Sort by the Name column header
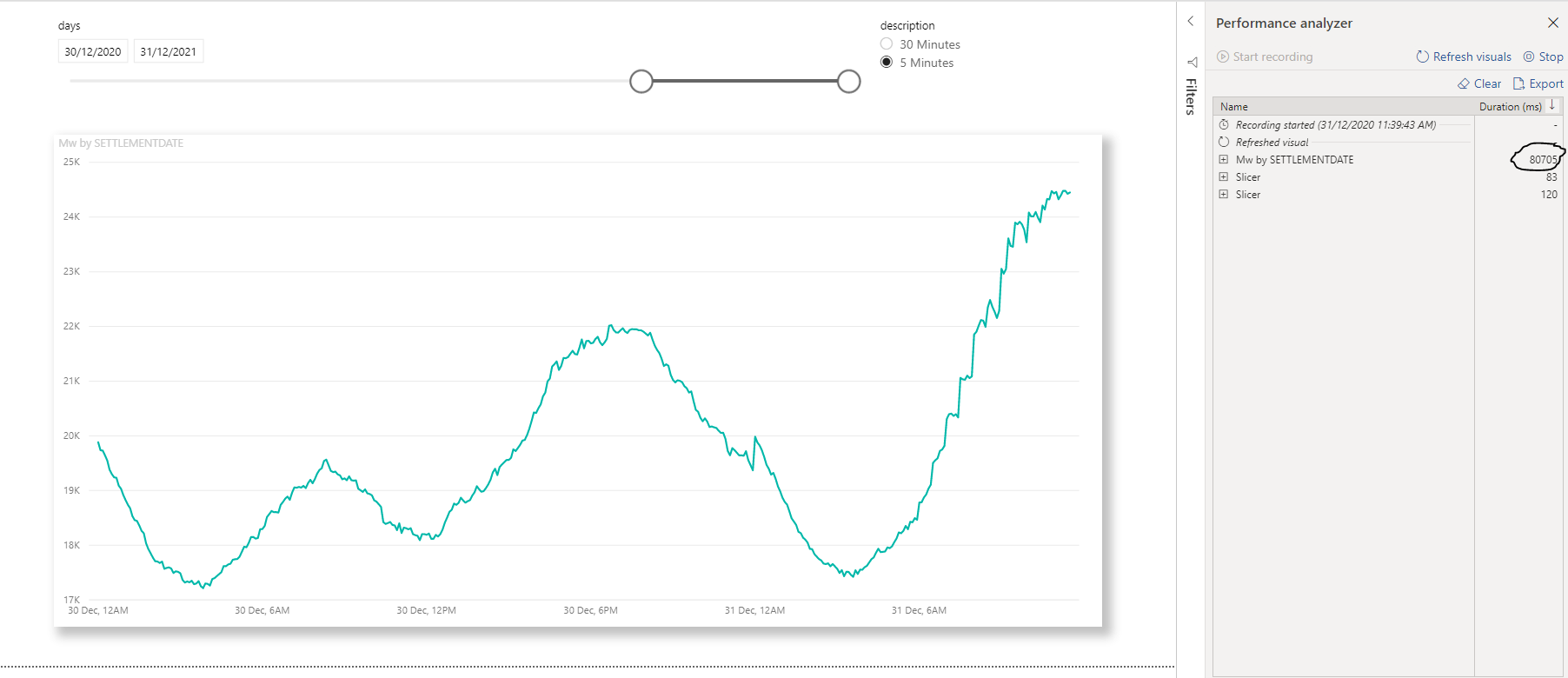This screenshot has width=1568, height=678. point(1233,107)
